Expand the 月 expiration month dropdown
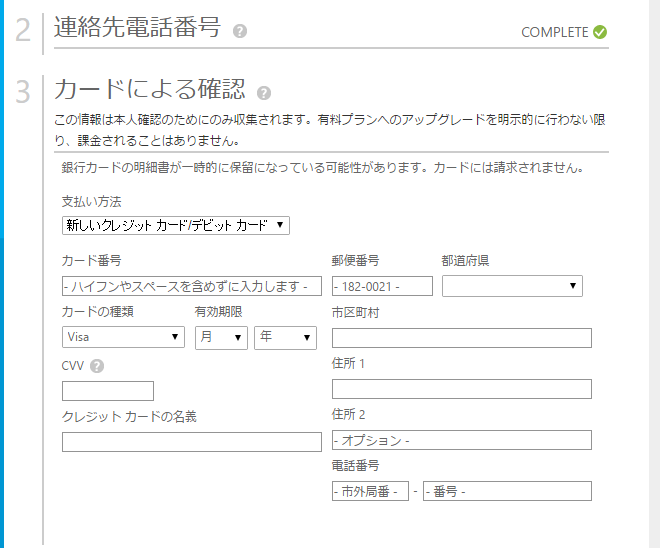The width and height of the screenshot is (660, 548). [x=221, y=337]
